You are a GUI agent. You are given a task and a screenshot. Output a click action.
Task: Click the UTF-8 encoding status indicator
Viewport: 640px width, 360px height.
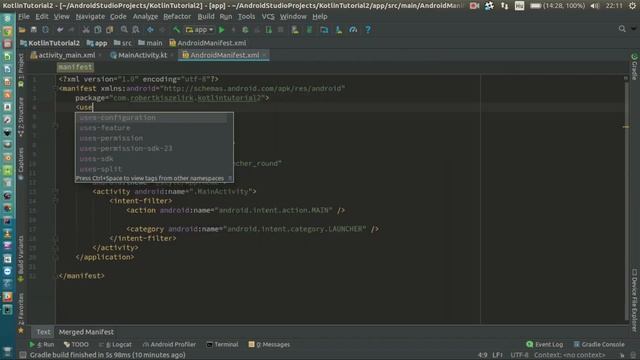point(519,355)
